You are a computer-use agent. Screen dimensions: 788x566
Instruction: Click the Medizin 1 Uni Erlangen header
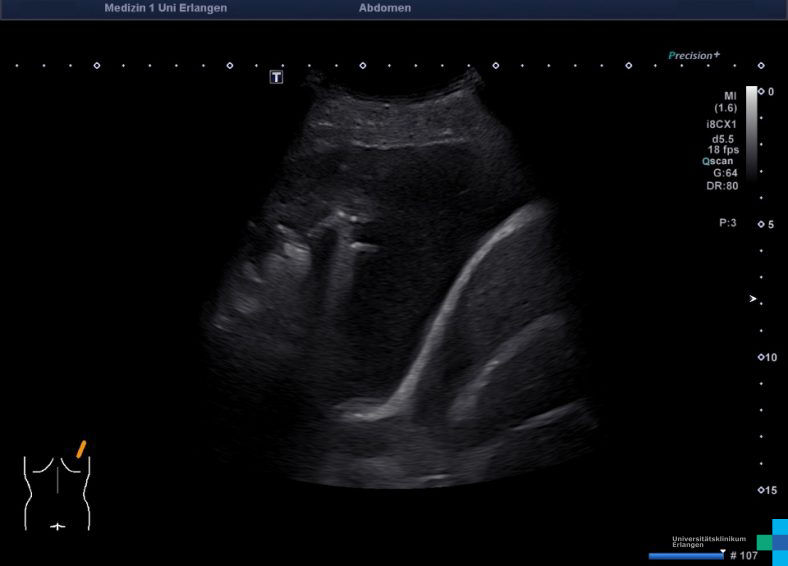(x=165, y=8)
